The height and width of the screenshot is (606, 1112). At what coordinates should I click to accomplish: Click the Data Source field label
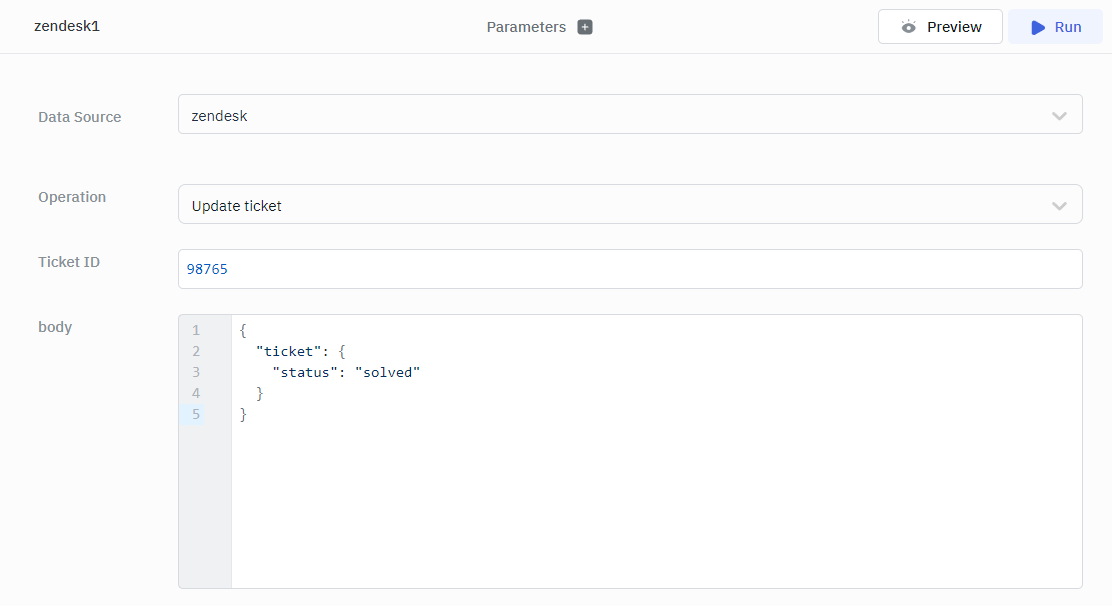pos(79,117)
